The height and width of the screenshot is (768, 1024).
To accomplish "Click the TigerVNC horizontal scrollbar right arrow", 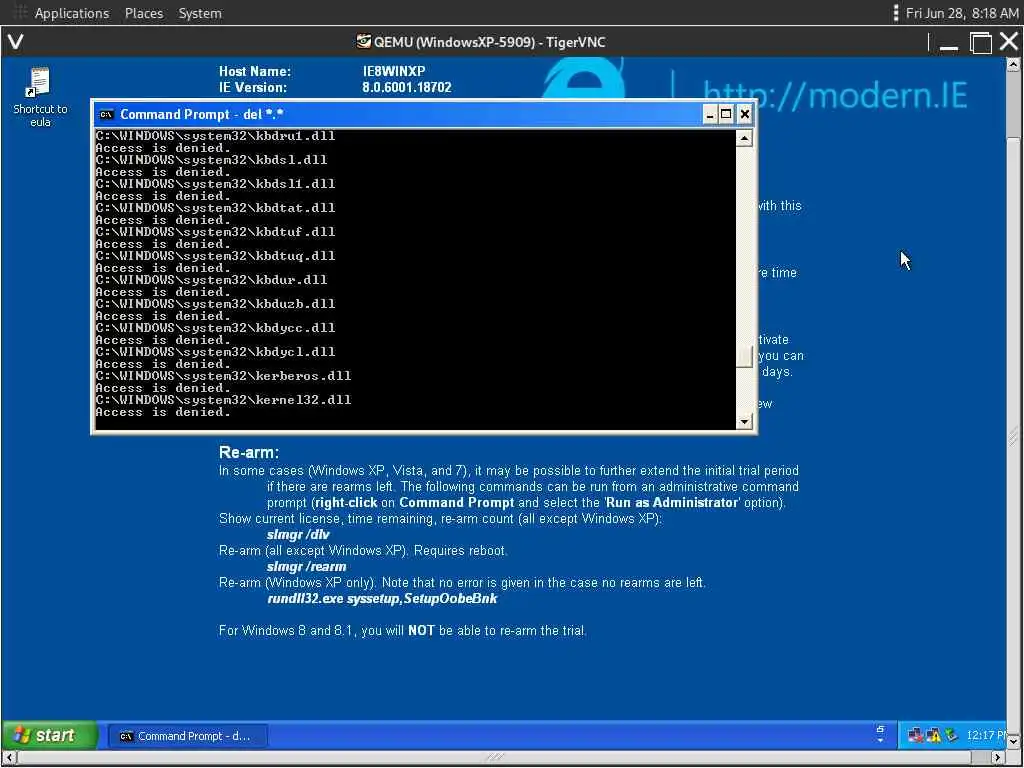I will [998, 757].
